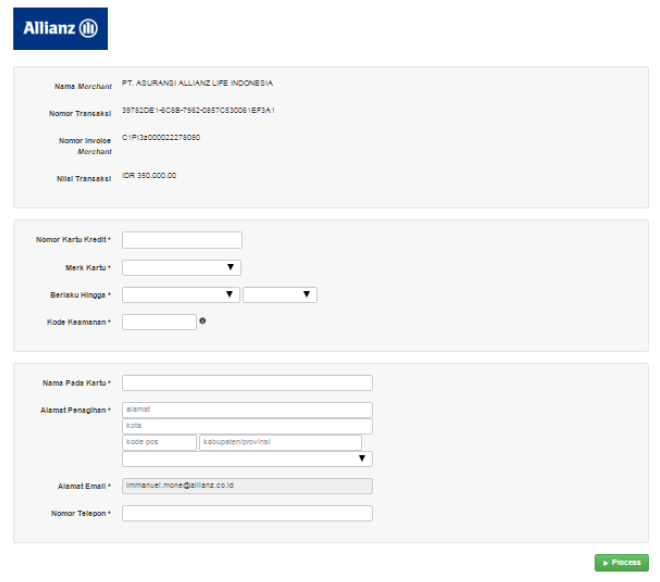Click the Nomor Transaksi value text

coord(198,110)
